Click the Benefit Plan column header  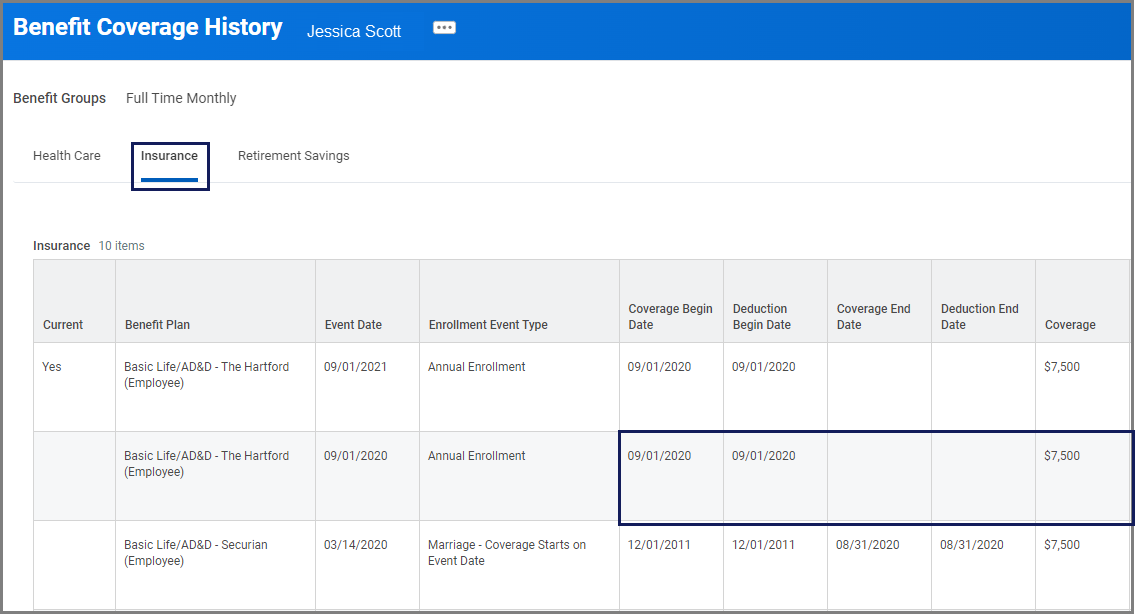pos(157,325)
